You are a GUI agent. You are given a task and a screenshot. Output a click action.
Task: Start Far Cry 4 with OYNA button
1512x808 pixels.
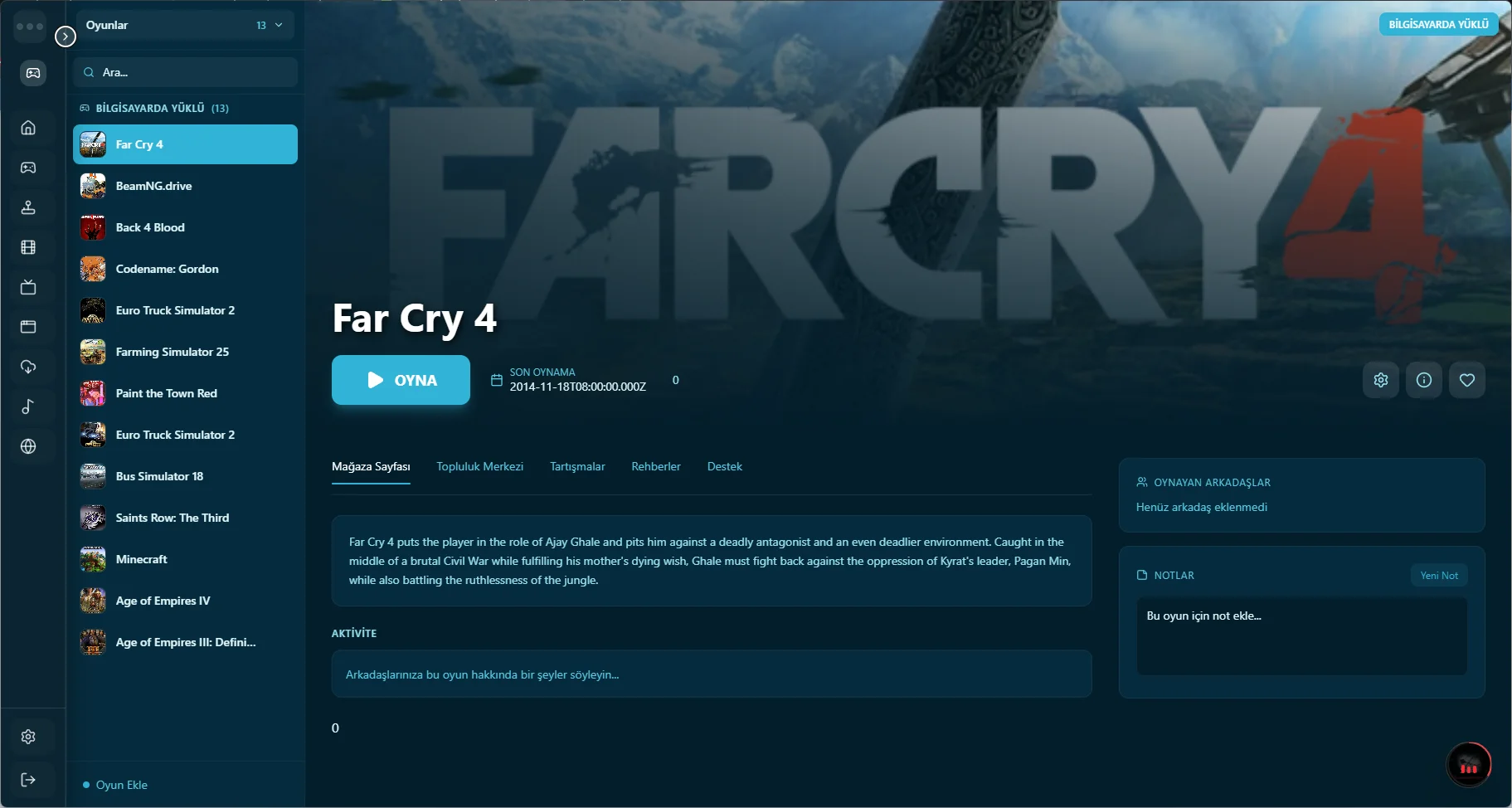[401, 380]
